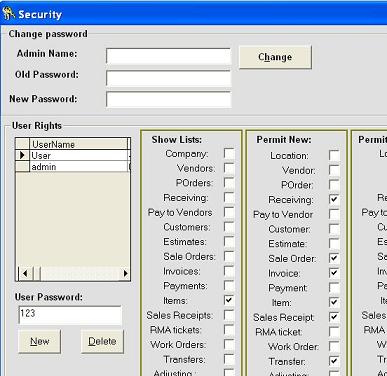This screenshot has width=387, height=376.
Task: Uncheck Permit New Receiving checkbox
Action: [334, 200]
